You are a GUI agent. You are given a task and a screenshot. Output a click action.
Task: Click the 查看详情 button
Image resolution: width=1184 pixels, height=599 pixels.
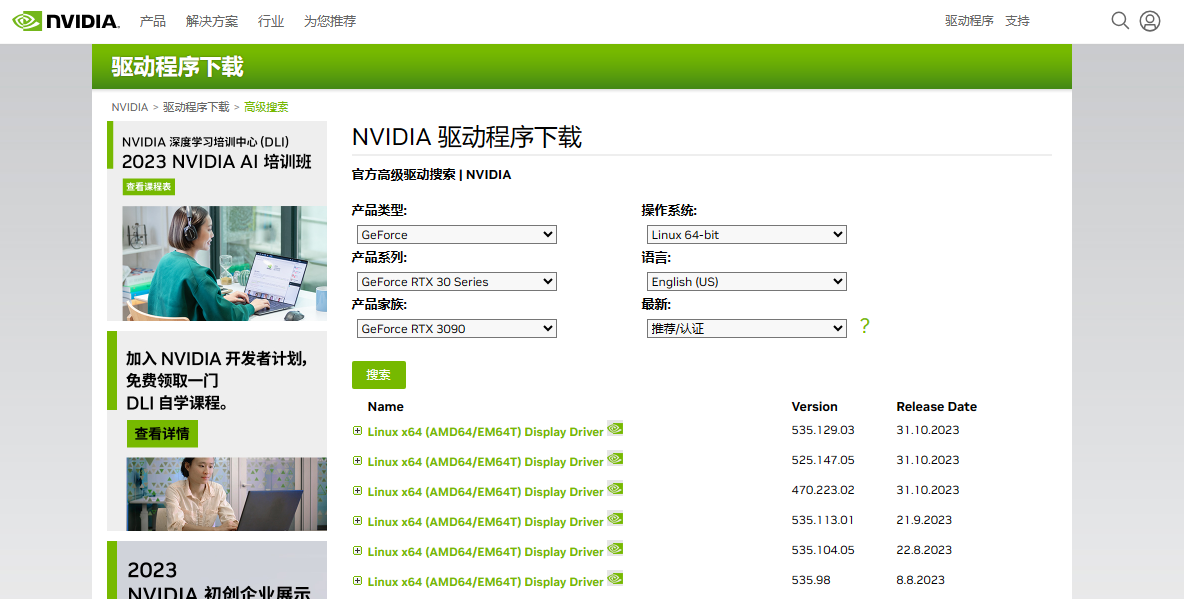click(x=162, y=434)
